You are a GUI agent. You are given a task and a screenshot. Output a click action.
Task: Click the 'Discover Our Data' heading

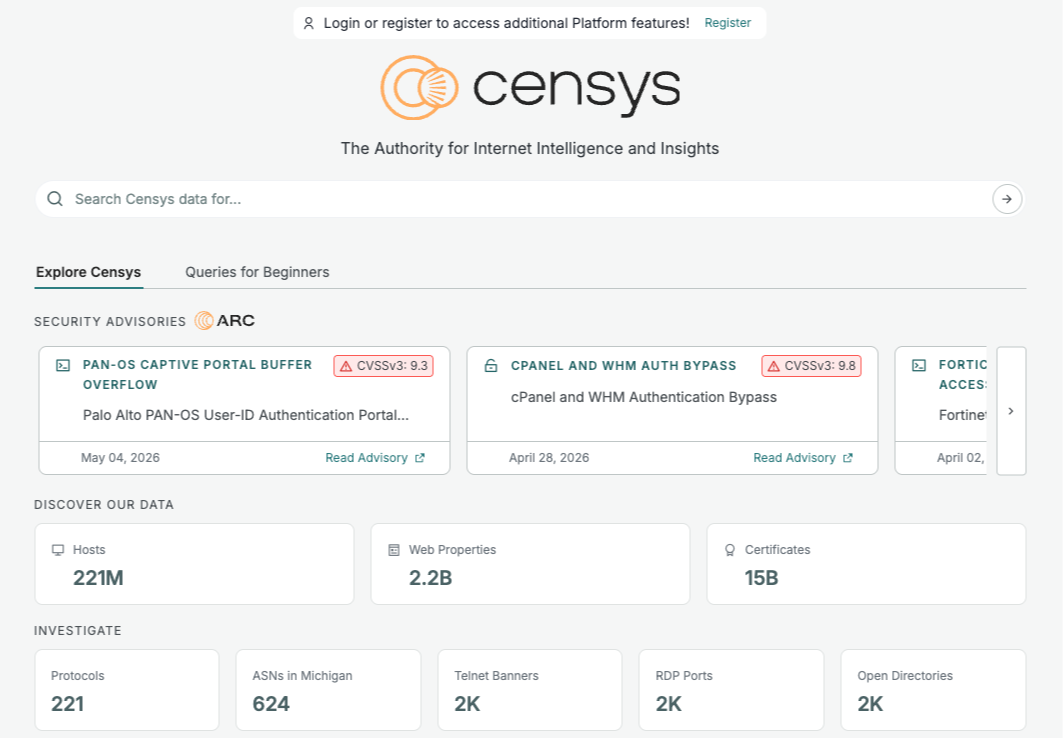(x=104, y=505)
